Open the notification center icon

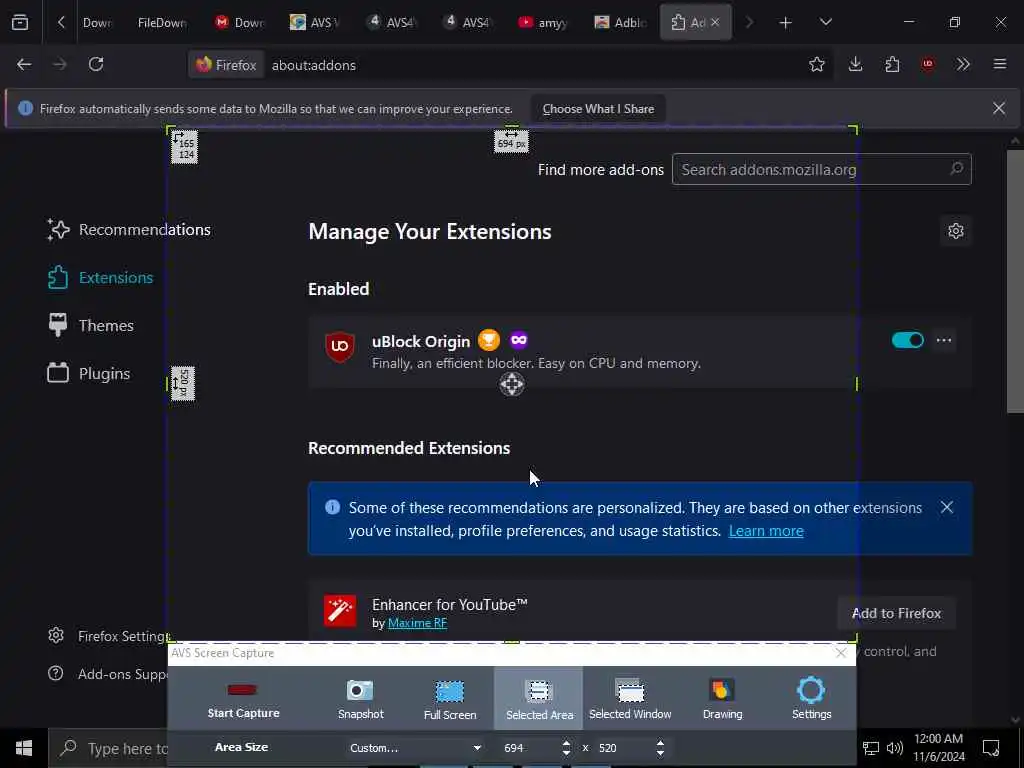click(991, 748)
